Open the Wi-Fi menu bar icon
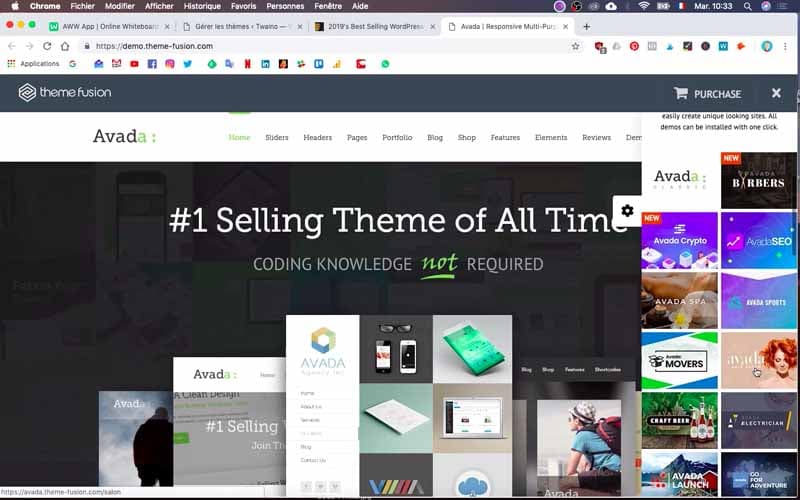800x500 pixels. tap(643, 6)
